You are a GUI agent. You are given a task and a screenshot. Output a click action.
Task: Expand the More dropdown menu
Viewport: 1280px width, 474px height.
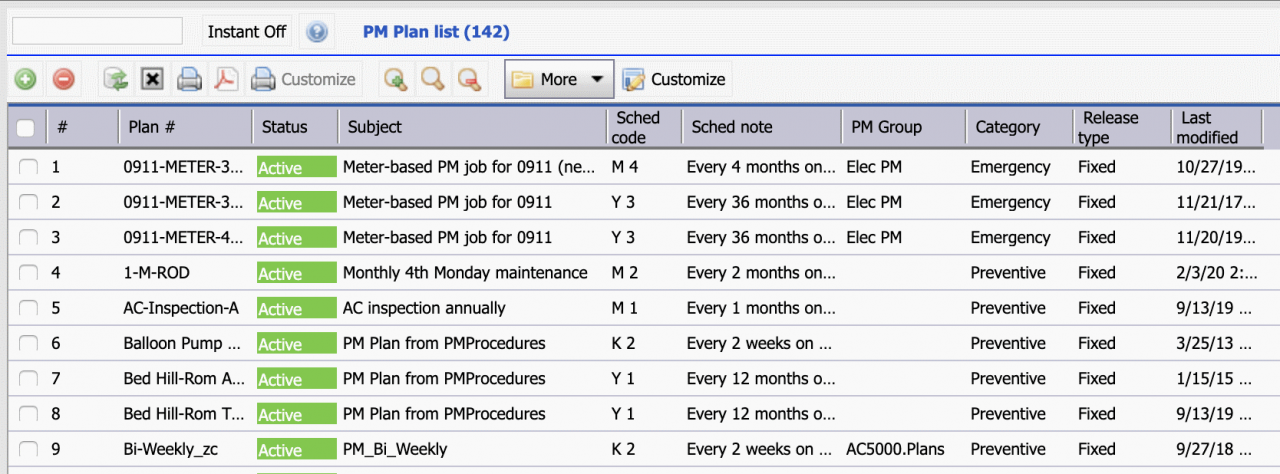pos(559,79)
